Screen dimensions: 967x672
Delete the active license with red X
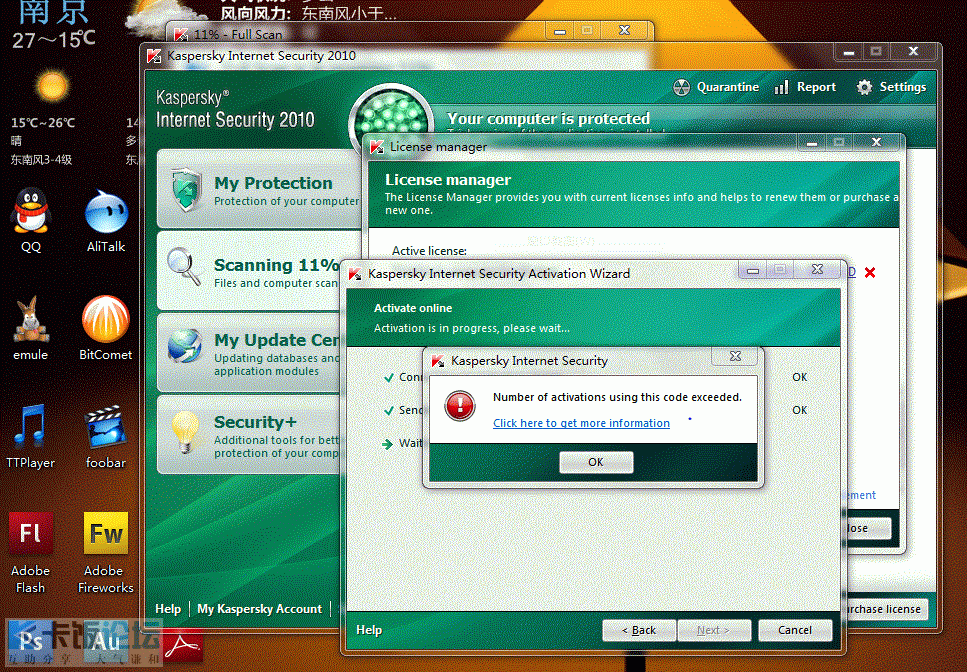870,272
